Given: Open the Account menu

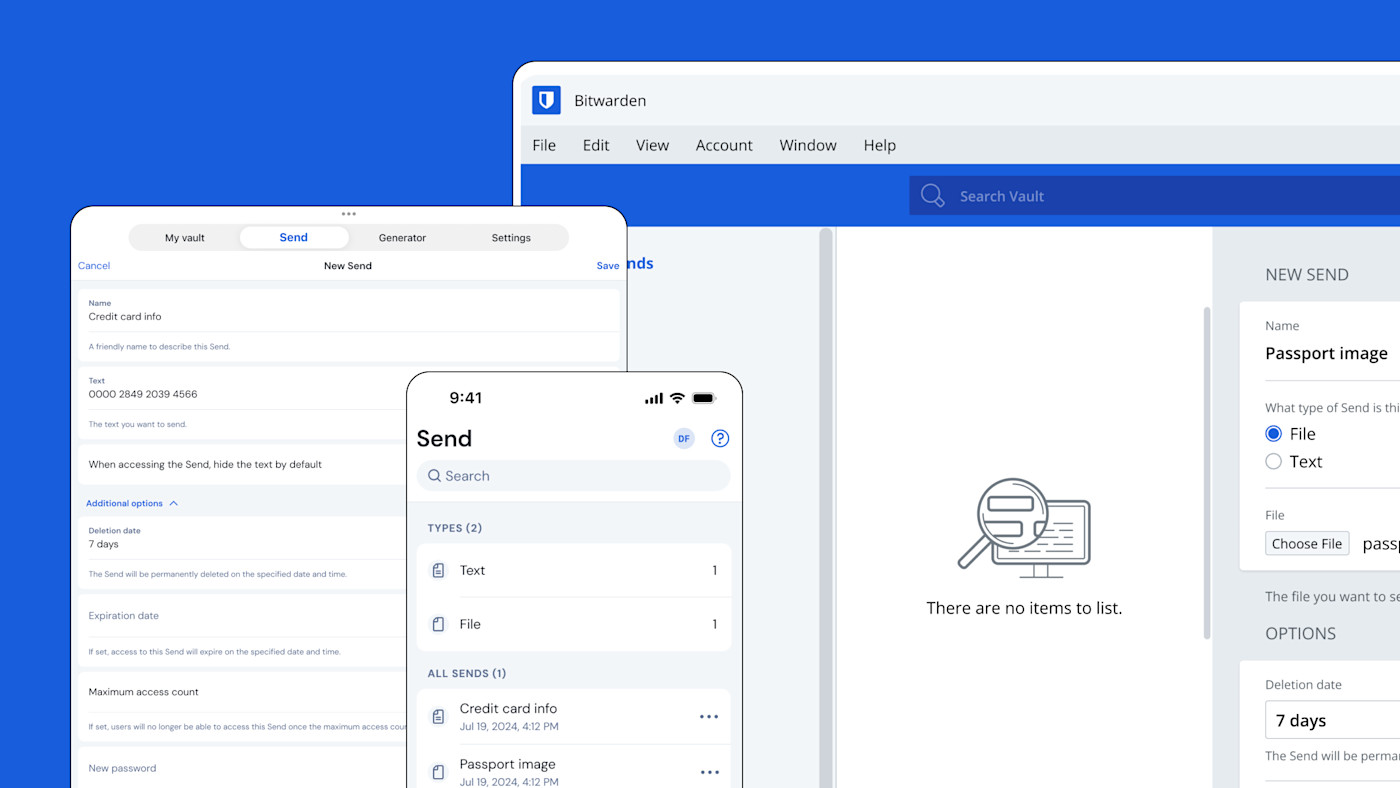Looking at the screenshot, I should click(x=724, y=145).
